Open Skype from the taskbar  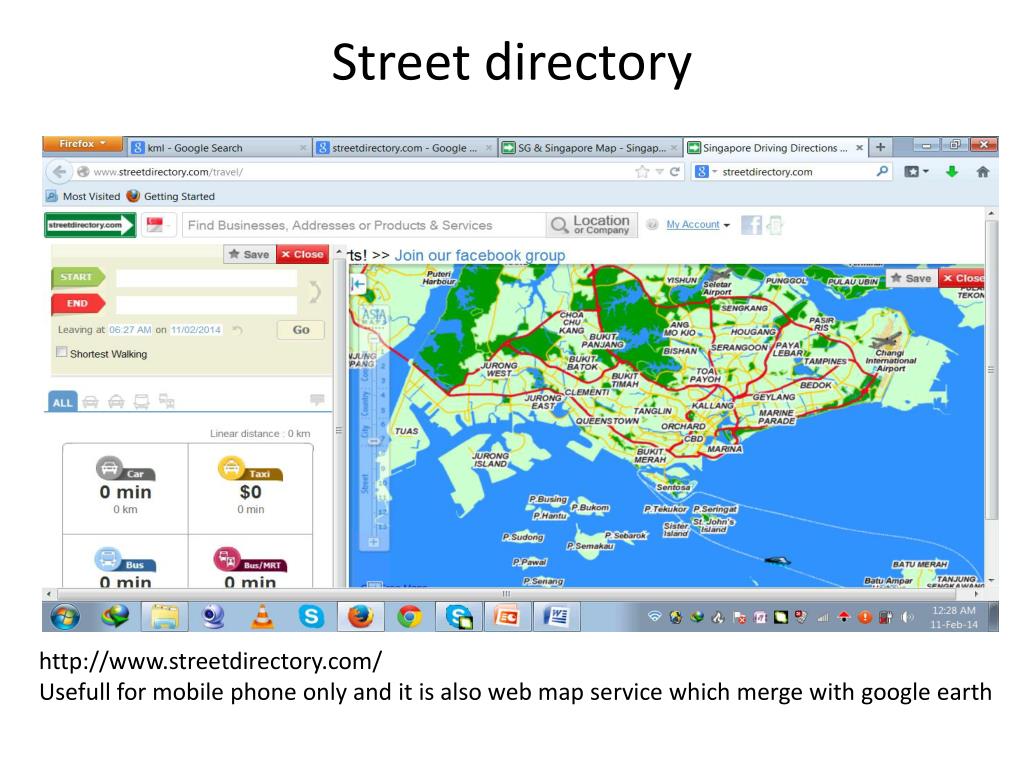(x=312, y=616)
